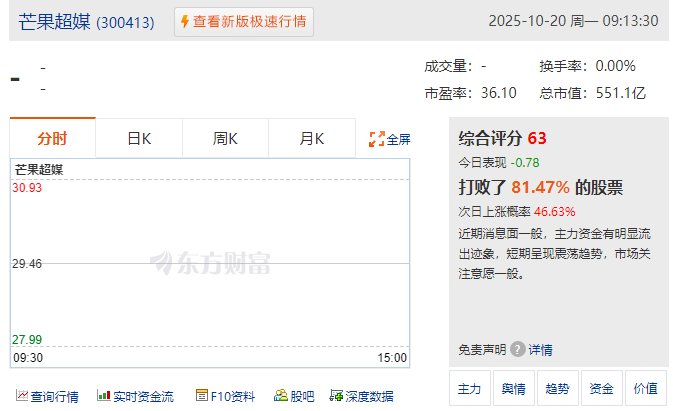The image size is (673, 411).
Task: Click the chart high price 30.93
Action: click(x=27, y=187)
